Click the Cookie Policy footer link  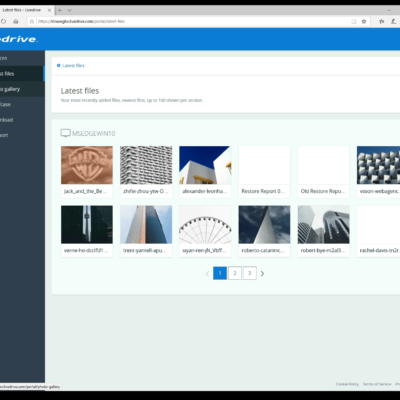[x=347, y=384]
